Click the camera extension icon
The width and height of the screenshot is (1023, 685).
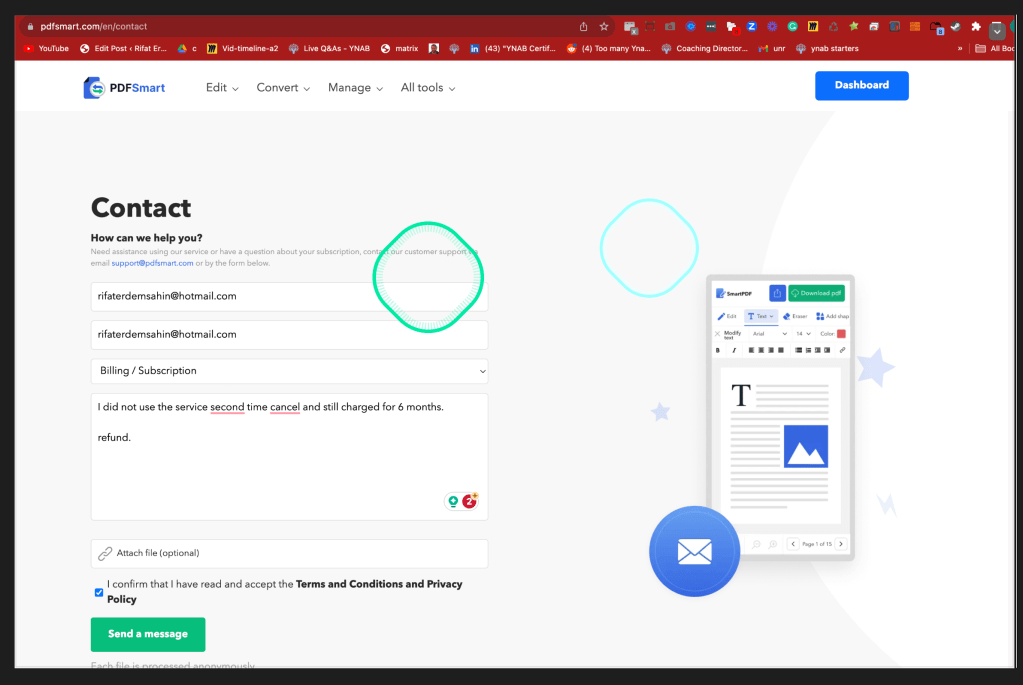coord(670,27)
